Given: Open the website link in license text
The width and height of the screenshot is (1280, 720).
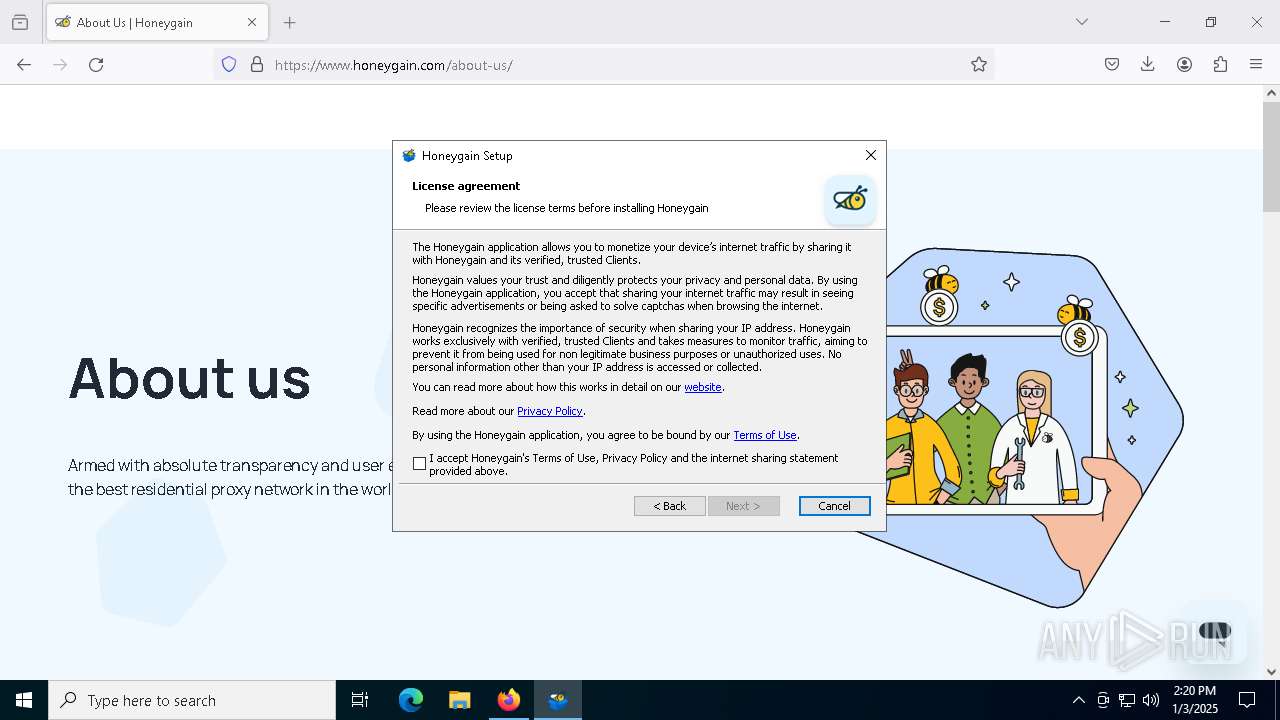Looking at the screenshot, I should pos(703,387).
